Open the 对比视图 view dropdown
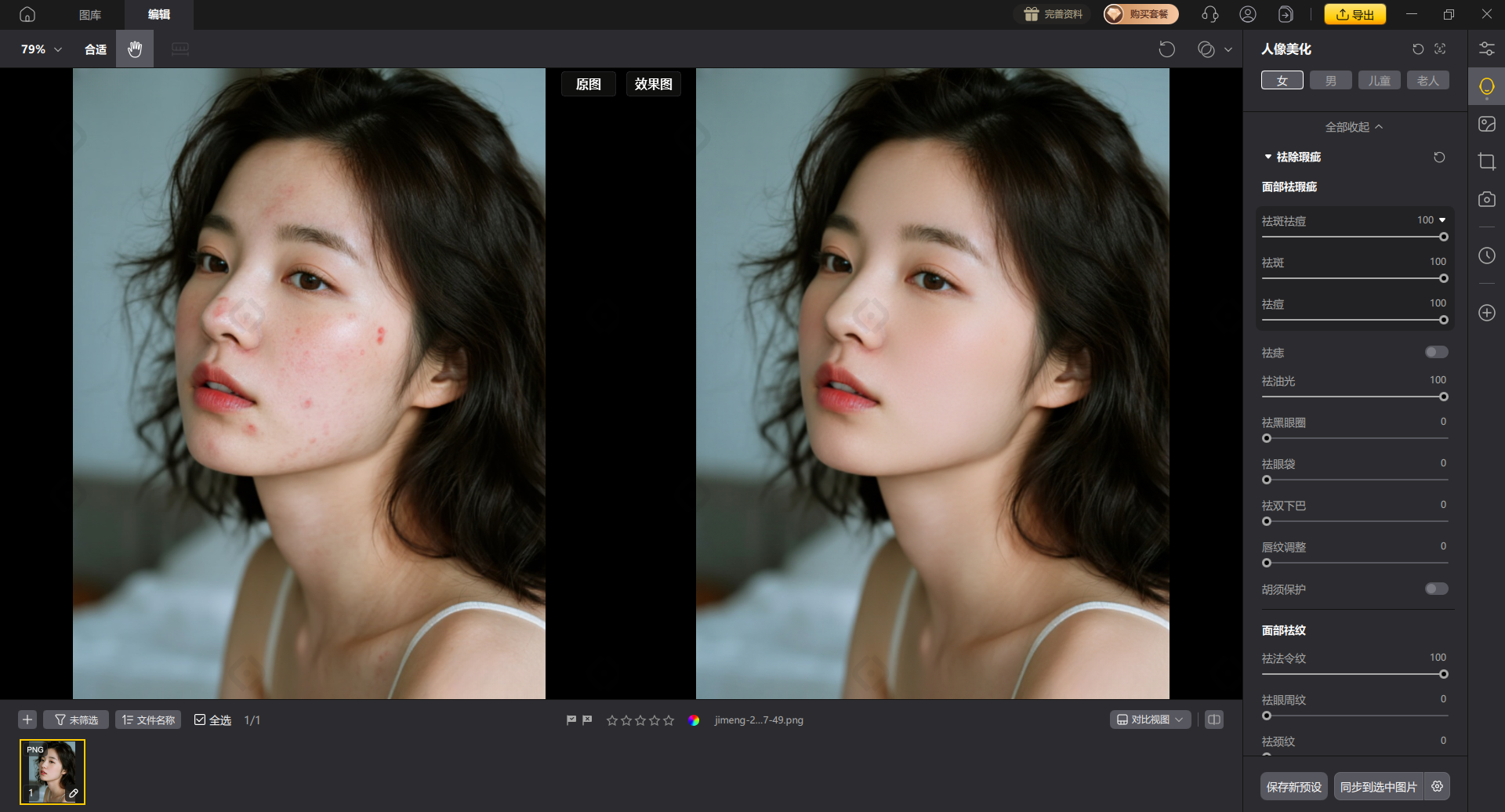Image resolution: width=1505 pixels, height=812 pixels. pyautogui.click(x=1150, y=720)
